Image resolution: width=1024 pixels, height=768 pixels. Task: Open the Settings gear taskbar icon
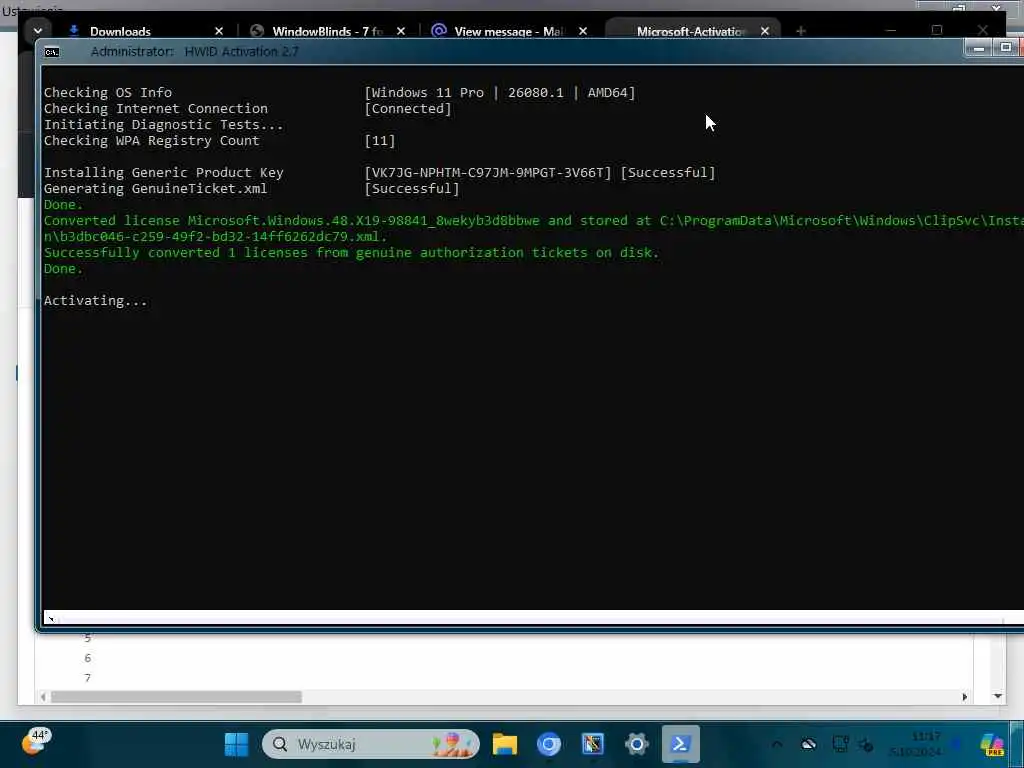[636, 744]
